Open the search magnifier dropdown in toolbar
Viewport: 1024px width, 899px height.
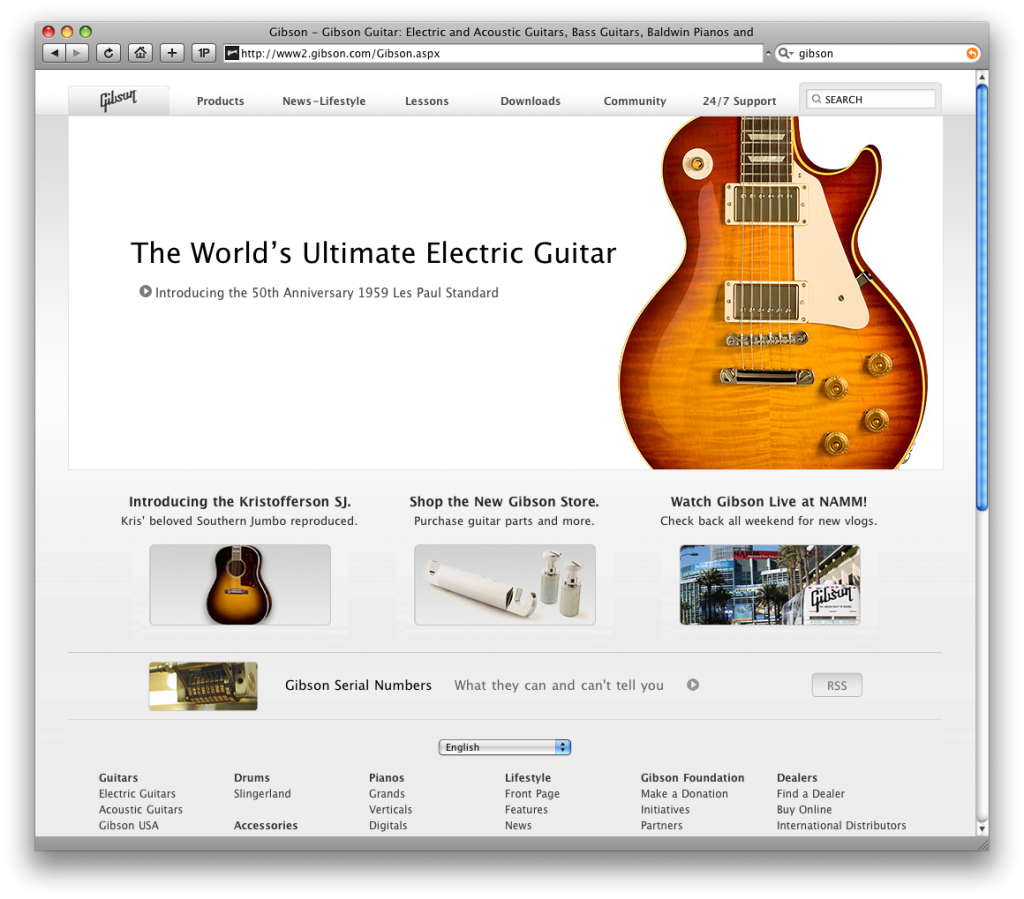click(784, 54)
